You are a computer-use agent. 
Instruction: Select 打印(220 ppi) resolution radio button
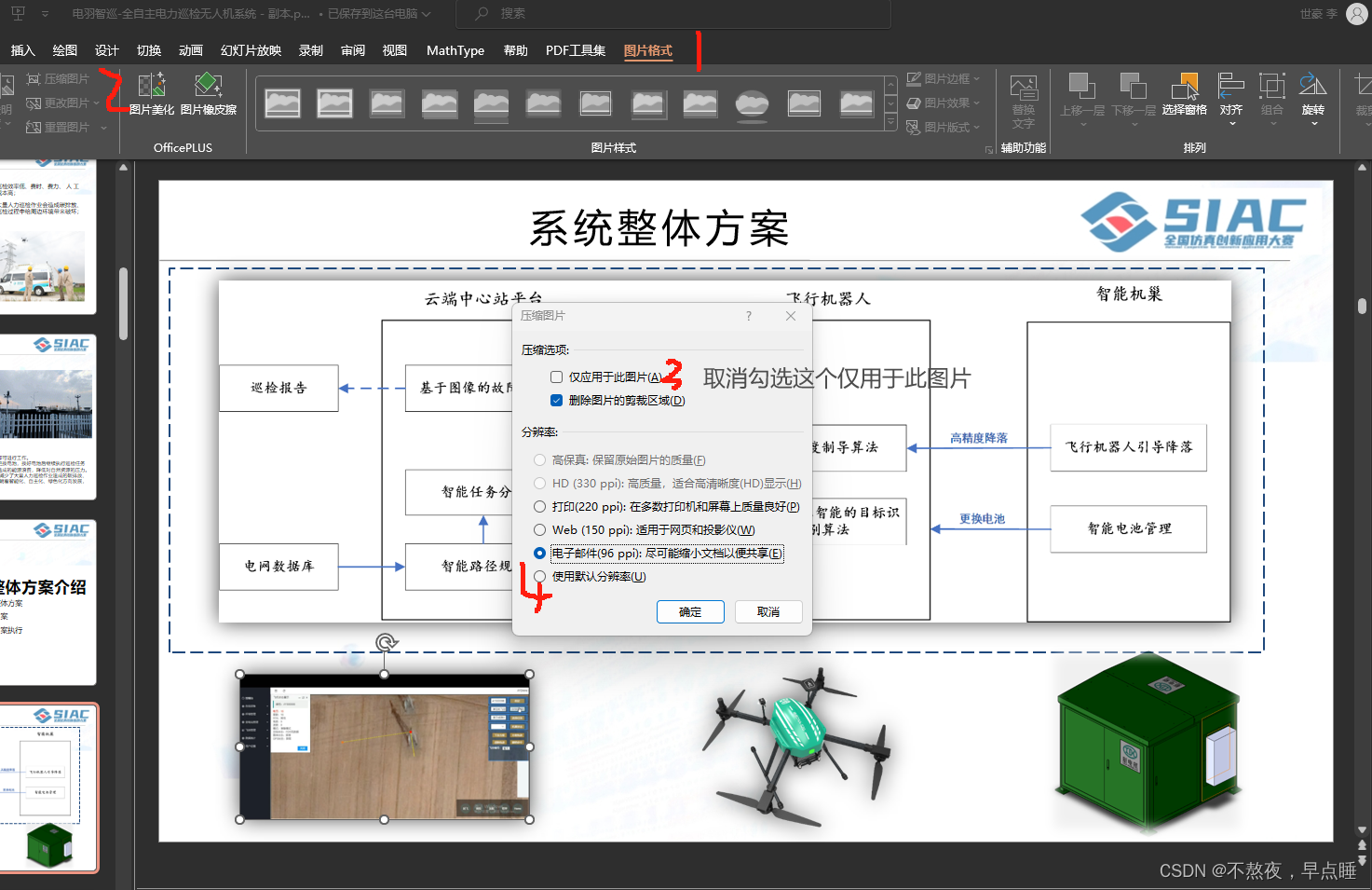point(539,507)
